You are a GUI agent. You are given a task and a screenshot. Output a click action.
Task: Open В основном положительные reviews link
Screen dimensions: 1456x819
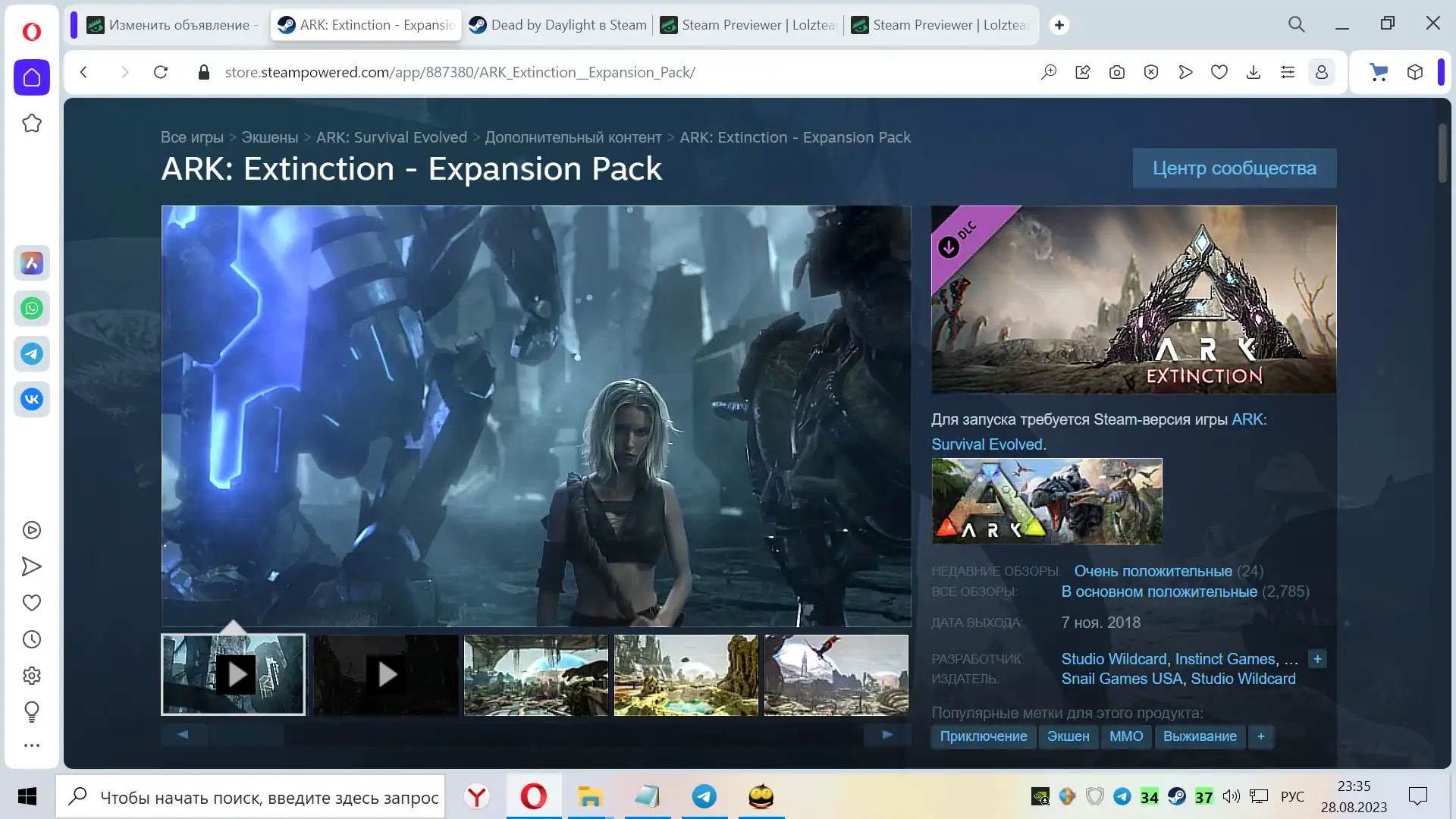pos(1159,591)
